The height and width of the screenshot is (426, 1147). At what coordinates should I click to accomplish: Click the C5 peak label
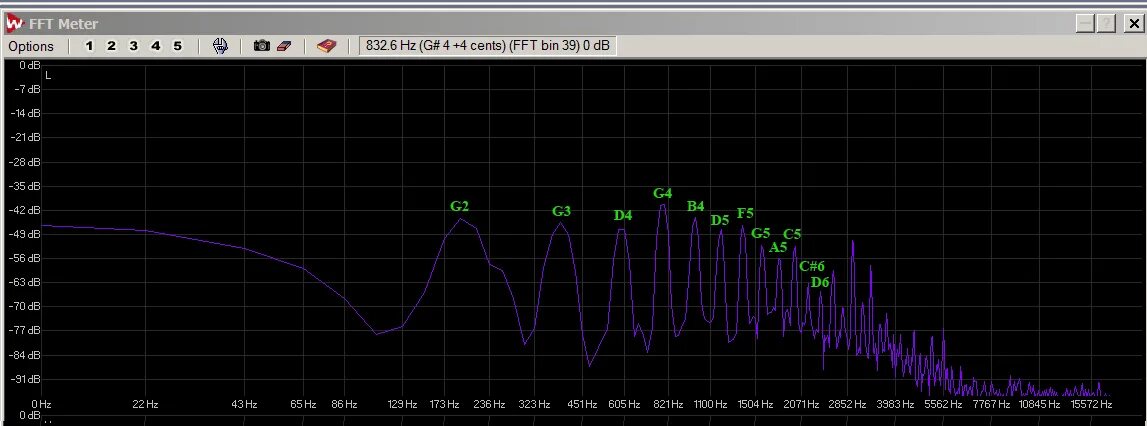coord(792,234)
